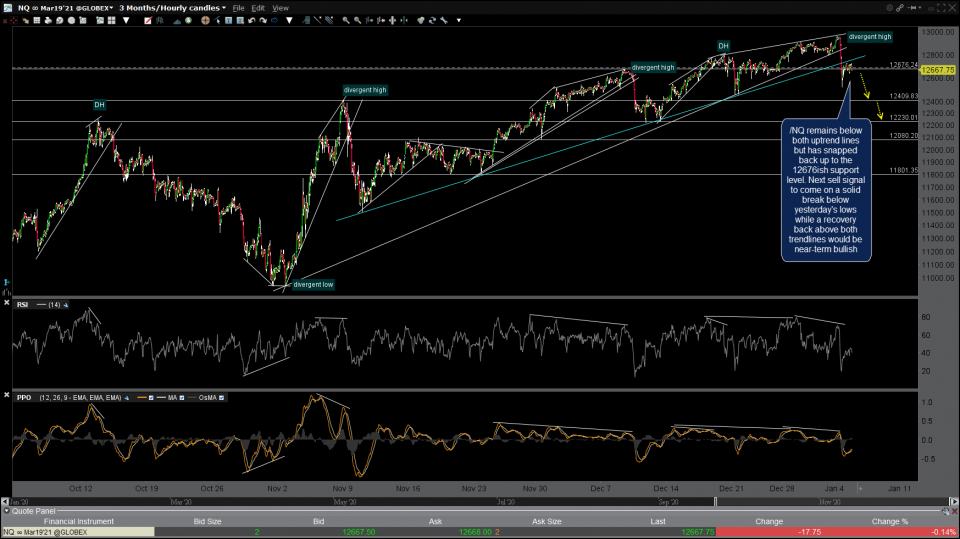The height and width of the screenshot is (539, 960).
Task: Click the Bid Size column header
Action: (x=208, y=521)
